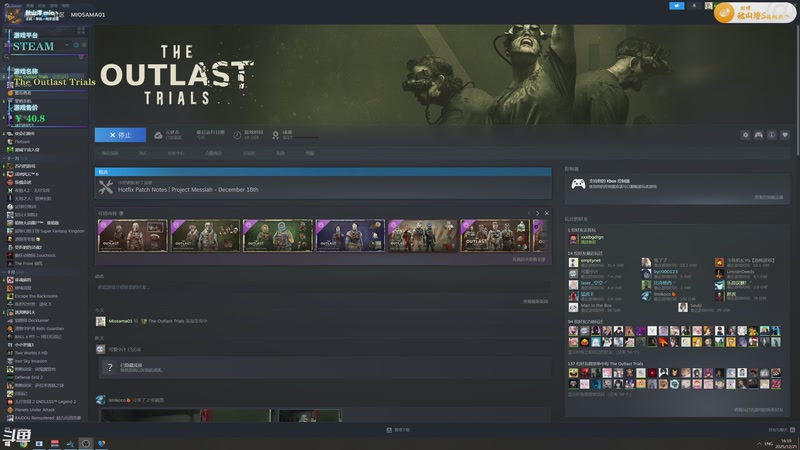Image resolution: width=800 pixels, height=450 pixels.
Task: Open Miosama01 in the activity feed
Action: point(120,321)
